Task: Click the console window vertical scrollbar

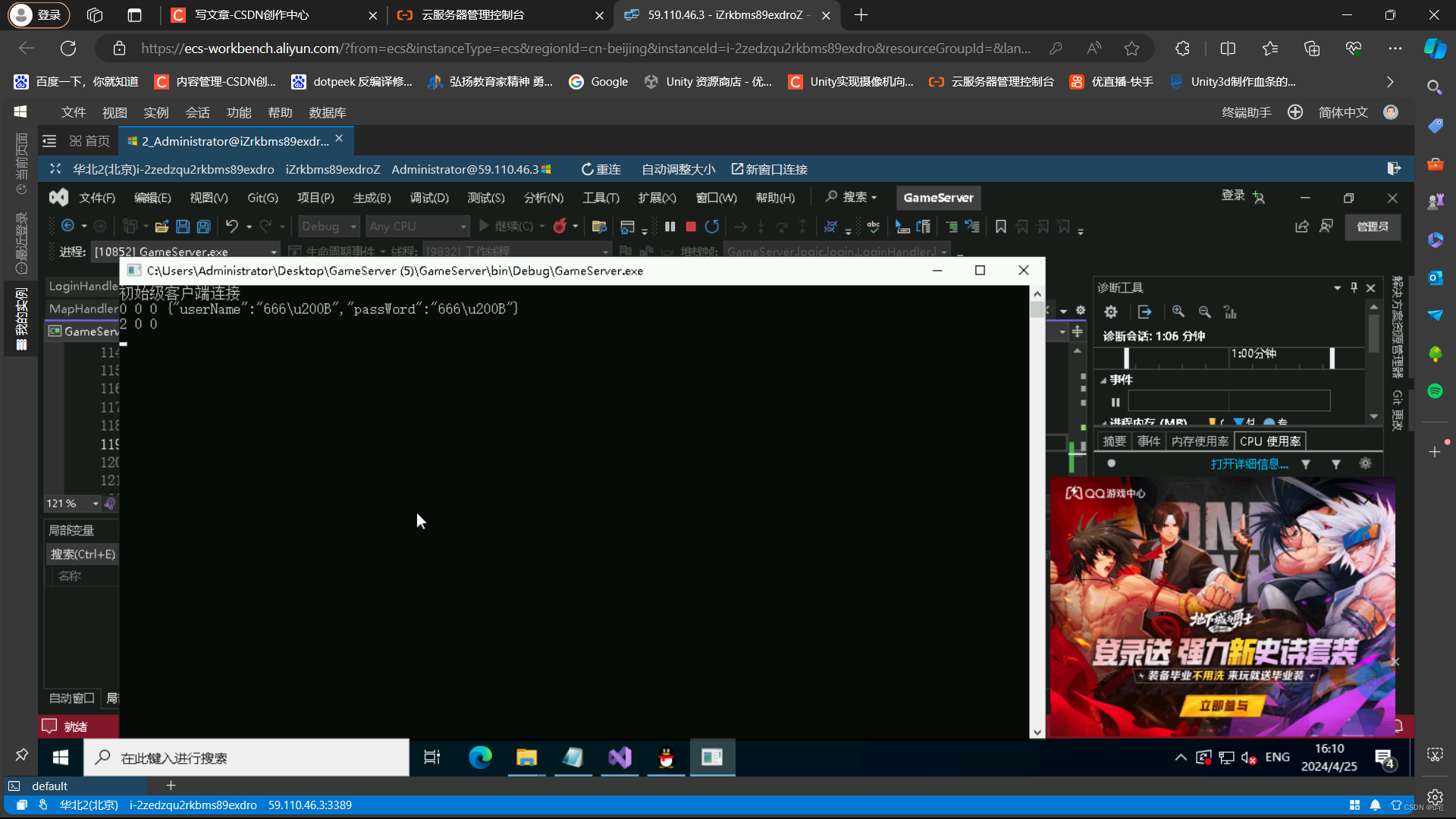Action: click(1037, 513)
